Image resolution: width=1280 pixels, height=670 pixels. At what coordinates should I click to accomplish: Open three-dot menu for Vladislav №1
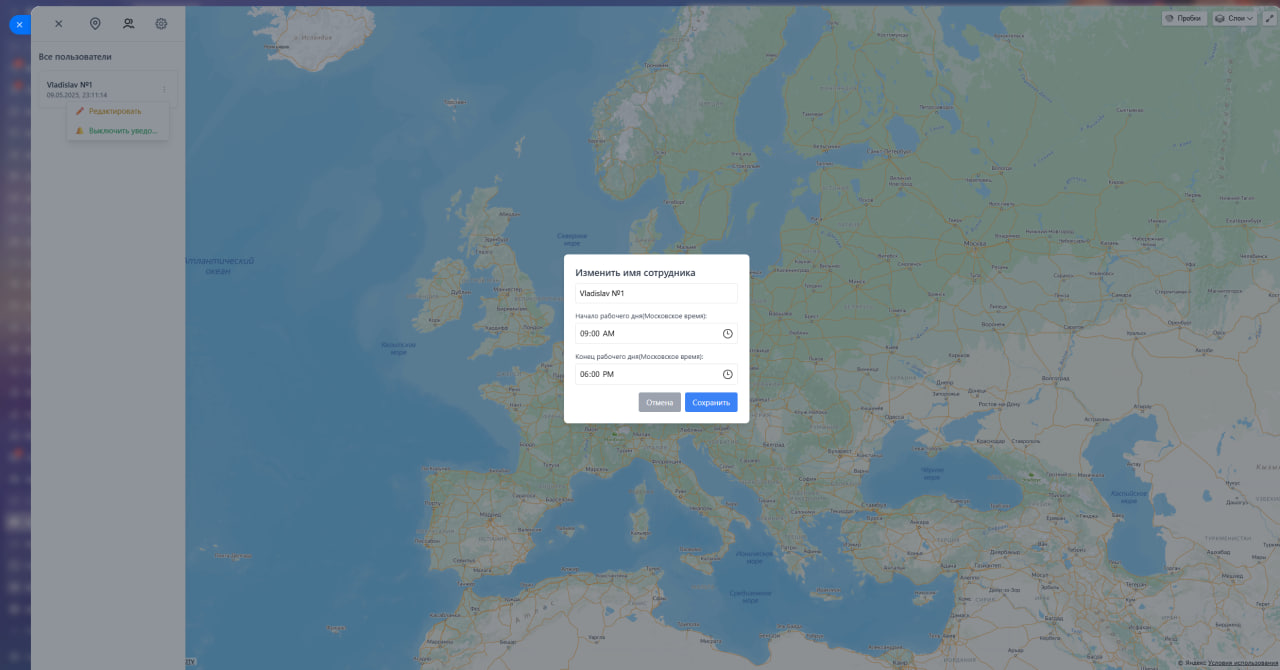(x=164, y=89)
